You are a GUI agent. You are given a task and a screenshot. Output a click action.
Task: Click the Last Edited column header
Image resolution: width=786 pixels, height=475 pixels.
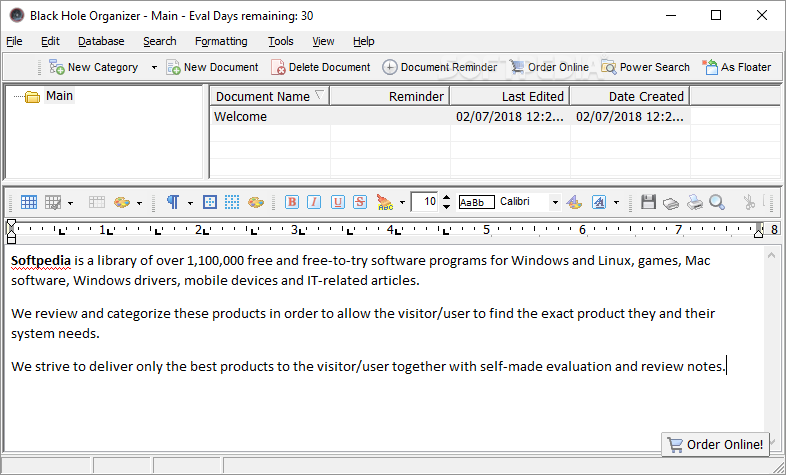pyautogui.click(x=510, y=96)
